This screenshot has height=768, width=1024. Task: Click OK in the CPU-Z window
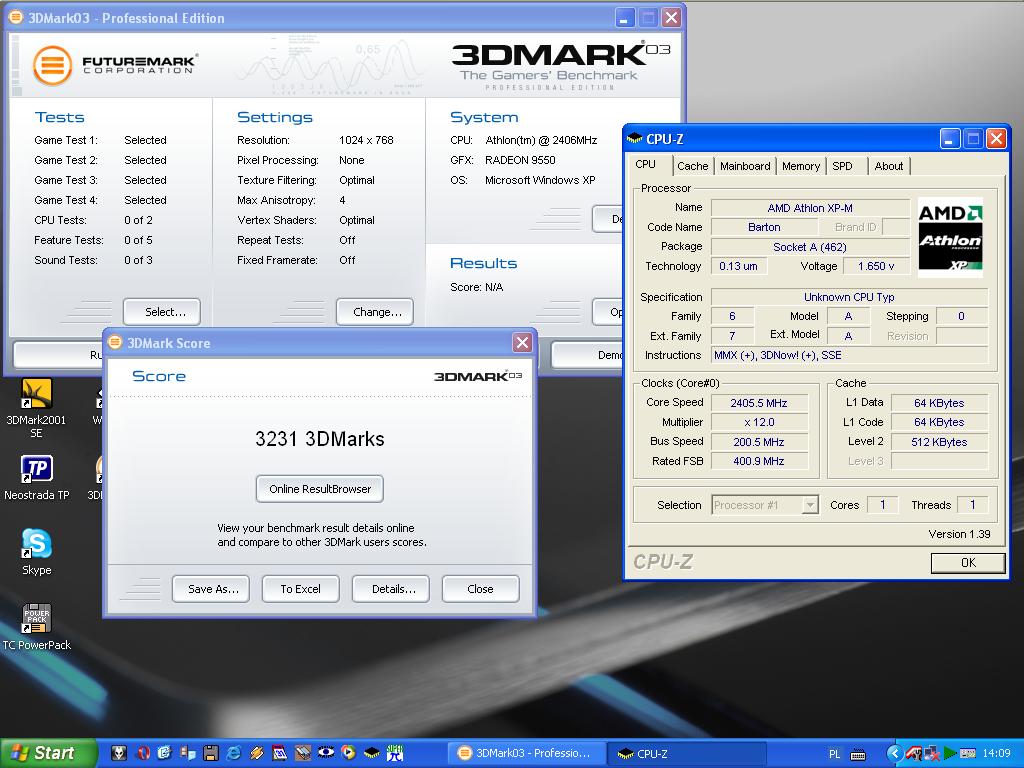point(968,562)
